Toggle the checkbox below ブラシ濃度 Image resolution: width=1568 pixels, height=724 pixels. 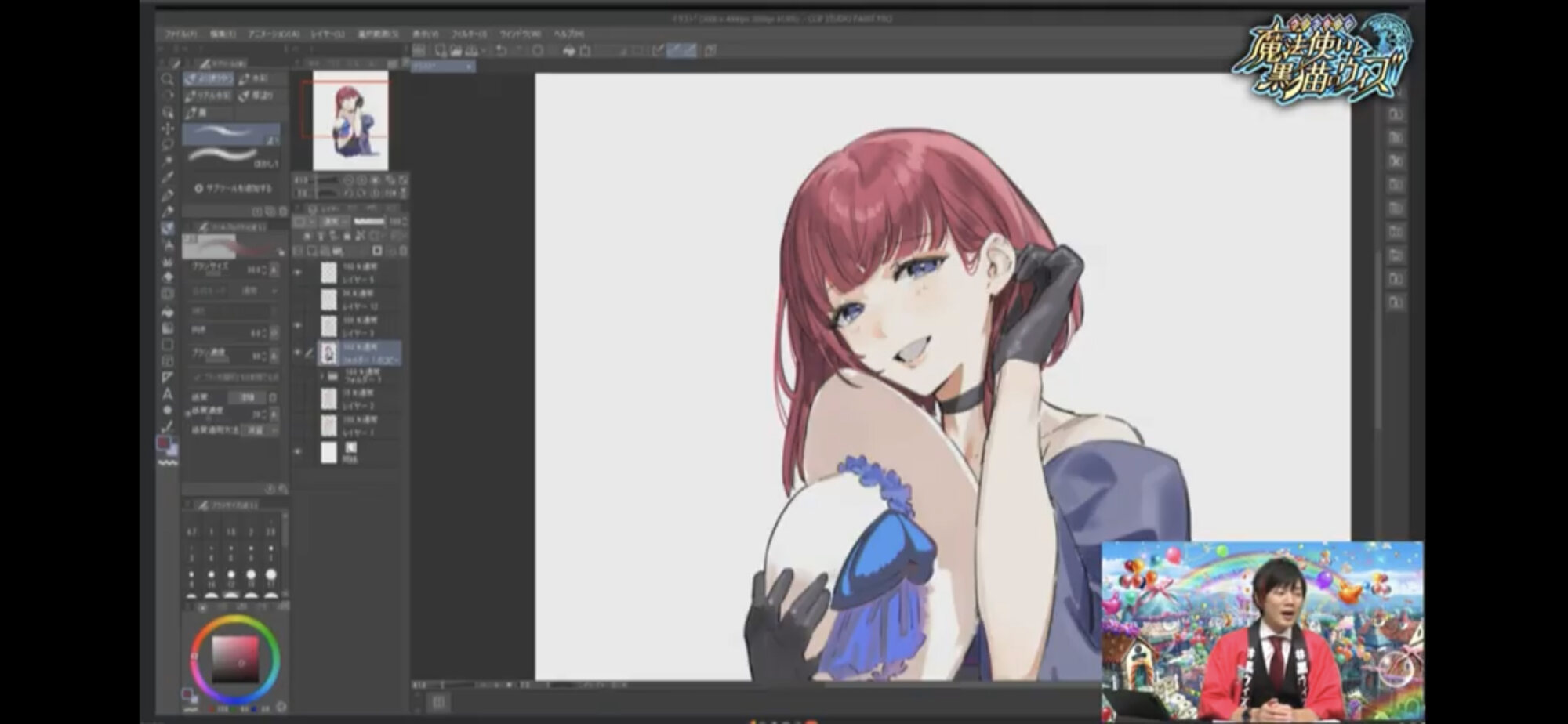tap(197, 377)
